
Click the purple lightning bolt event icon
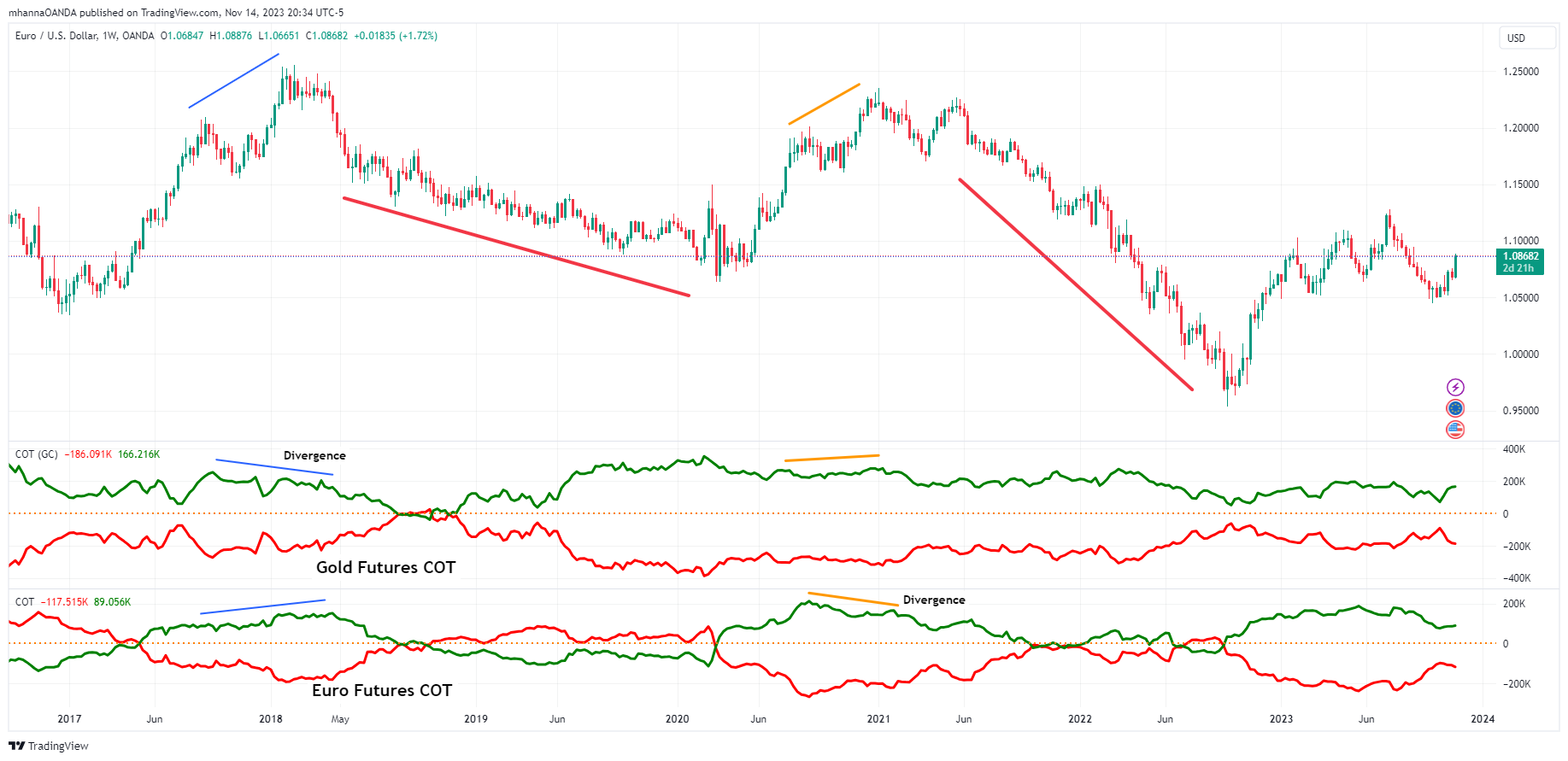click(1454, 387)
